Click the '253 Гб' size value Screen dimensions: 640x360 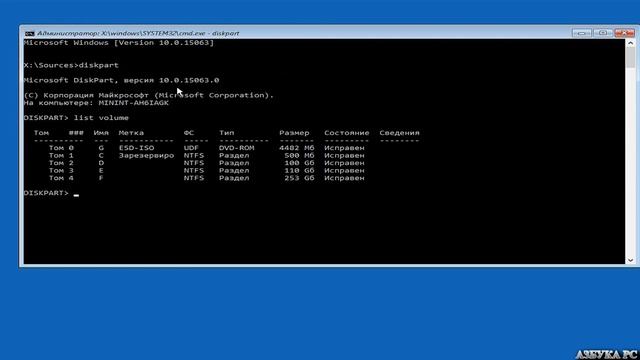tap(299, 178)
